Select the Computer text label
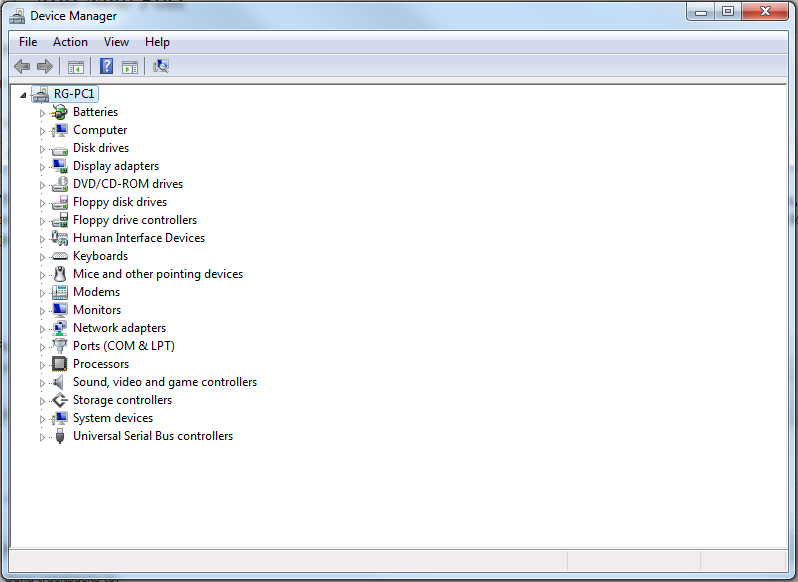 (100, 130)
